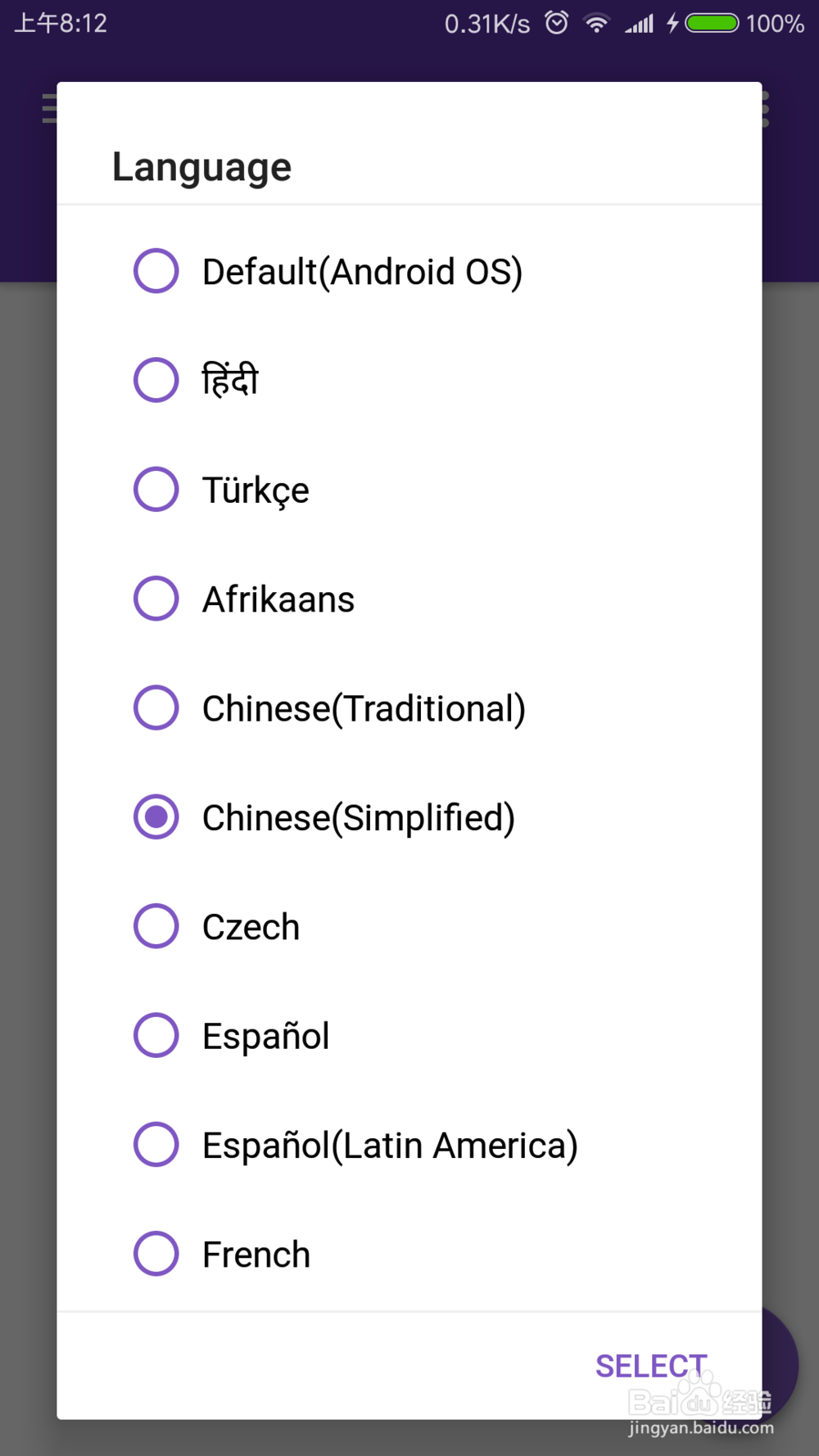Select the Türkçe radio button
Screen dimensions: 819x1456
click(156, 489)
